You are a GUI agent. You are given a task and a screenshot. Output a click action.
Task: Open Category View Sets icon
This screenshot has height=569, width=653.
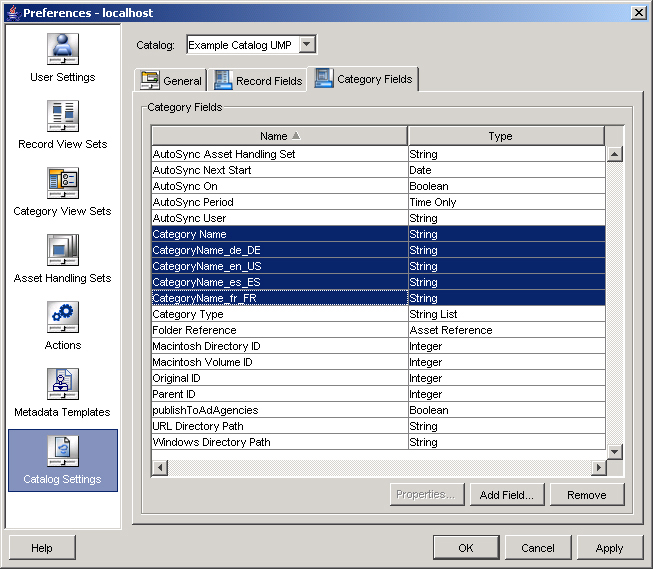click(x=62, y=183)
